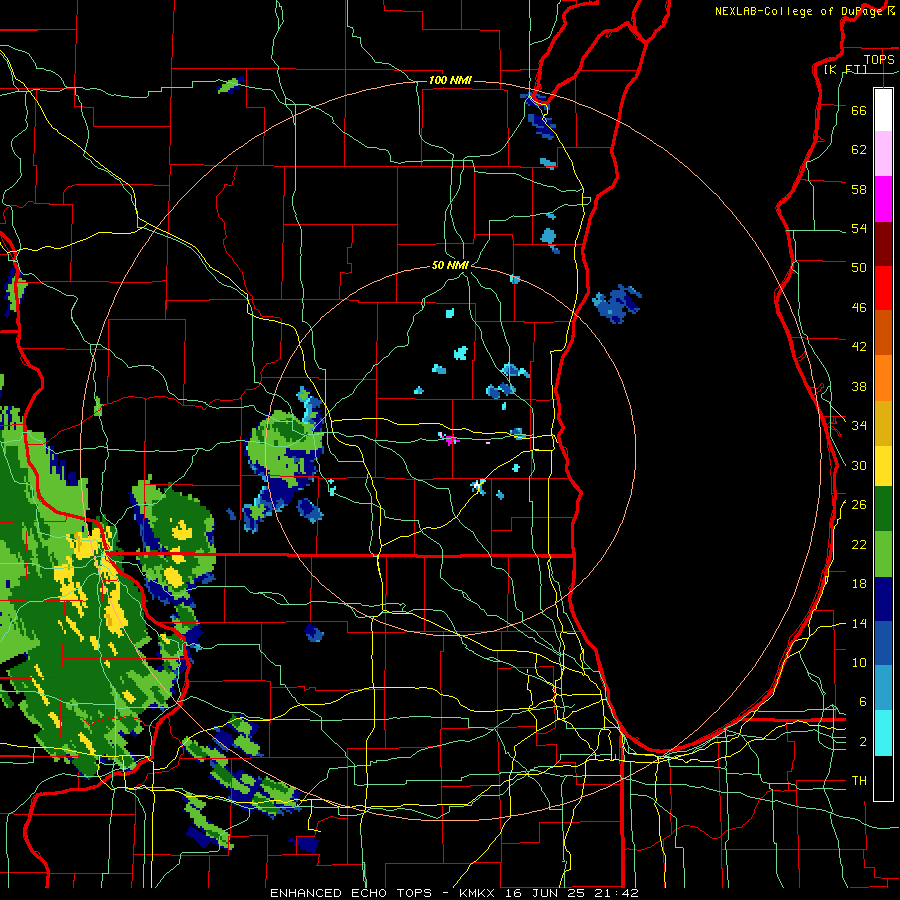Viewport: 900px width, 900px height.
Task: Click the light pink legend swatch
Action: pyautogui.click(x=883, y=153)
